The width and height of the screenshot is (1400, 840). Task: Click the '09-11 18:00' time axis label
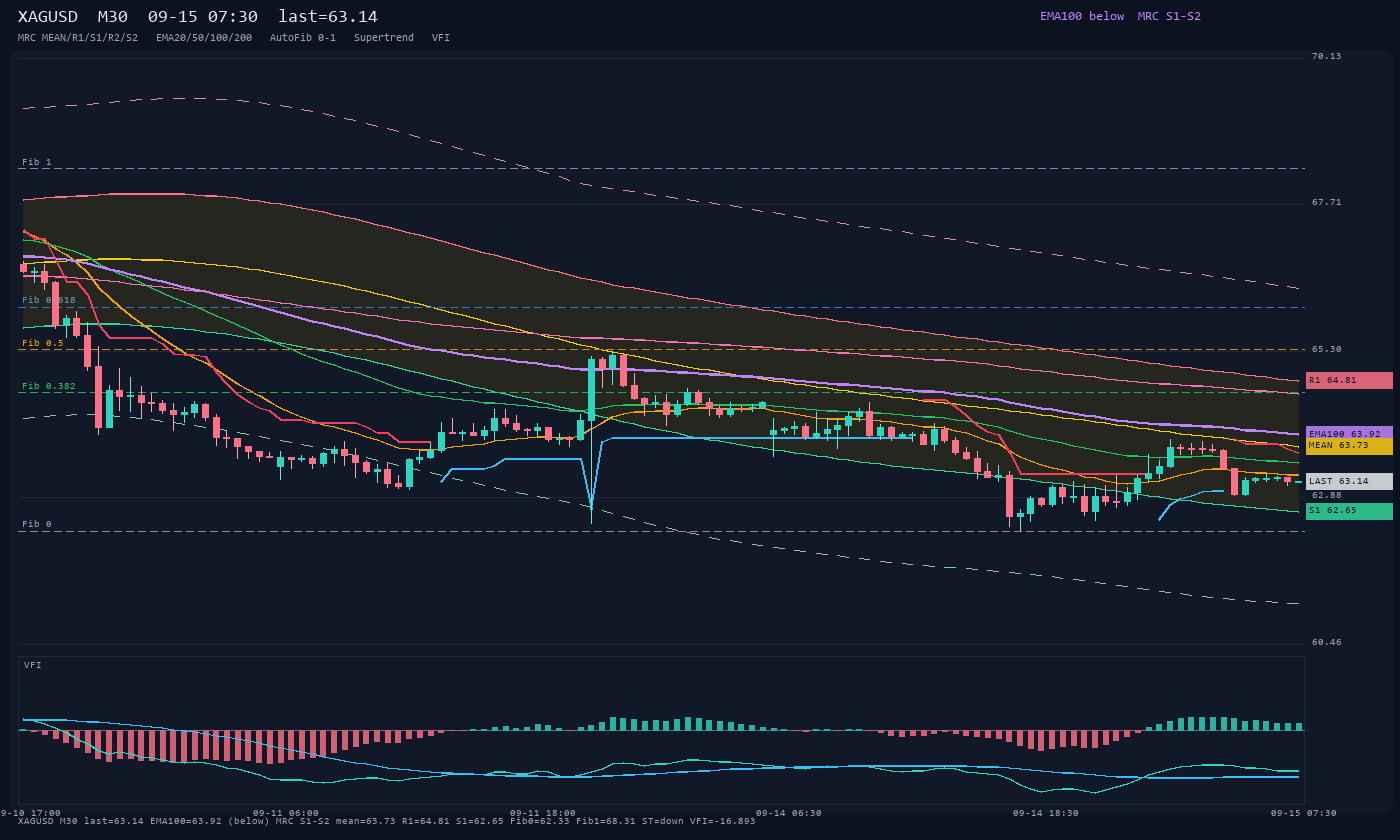click(x=543, y=813)
